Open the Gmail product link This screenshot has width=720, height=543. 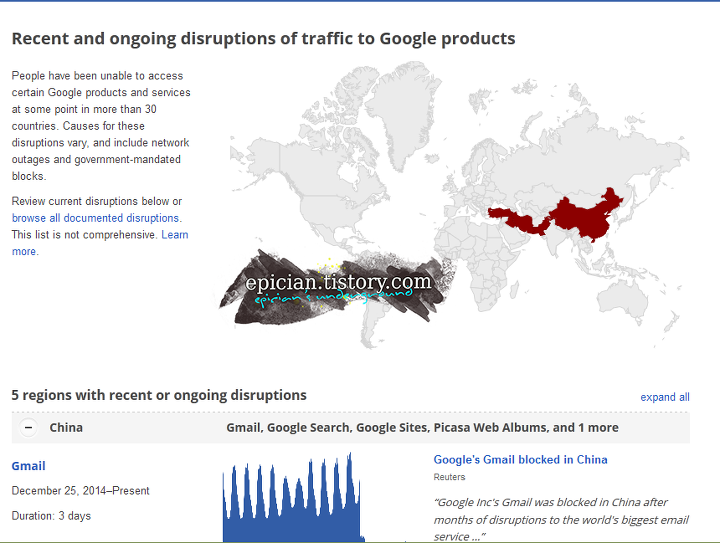pos(28,466)
